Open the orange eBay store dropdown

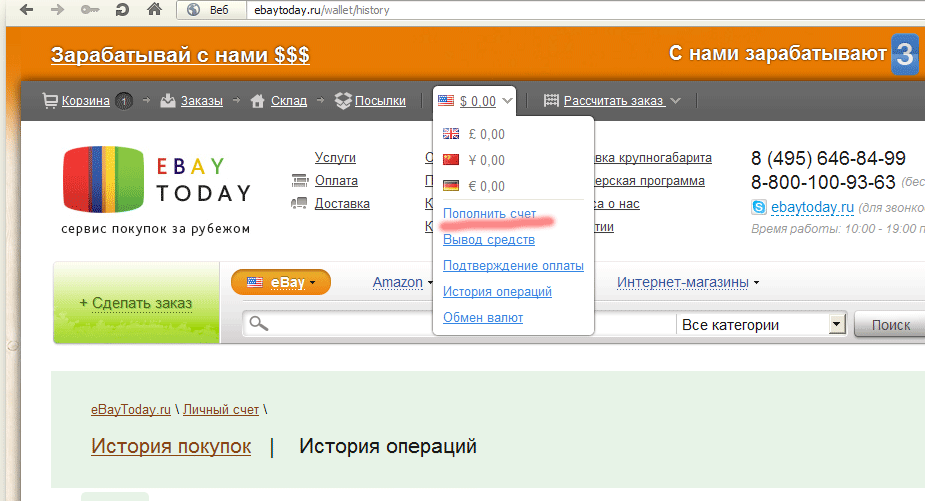[281, 282]
